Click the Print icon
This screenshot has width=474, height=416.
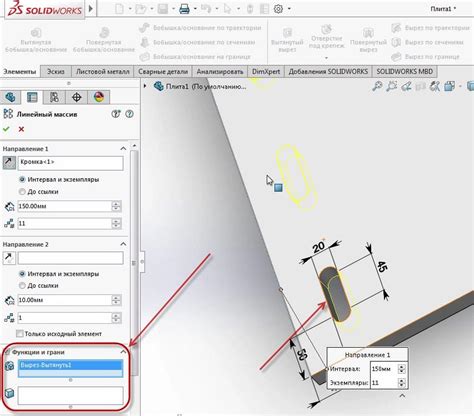click(x=184, y=9)
